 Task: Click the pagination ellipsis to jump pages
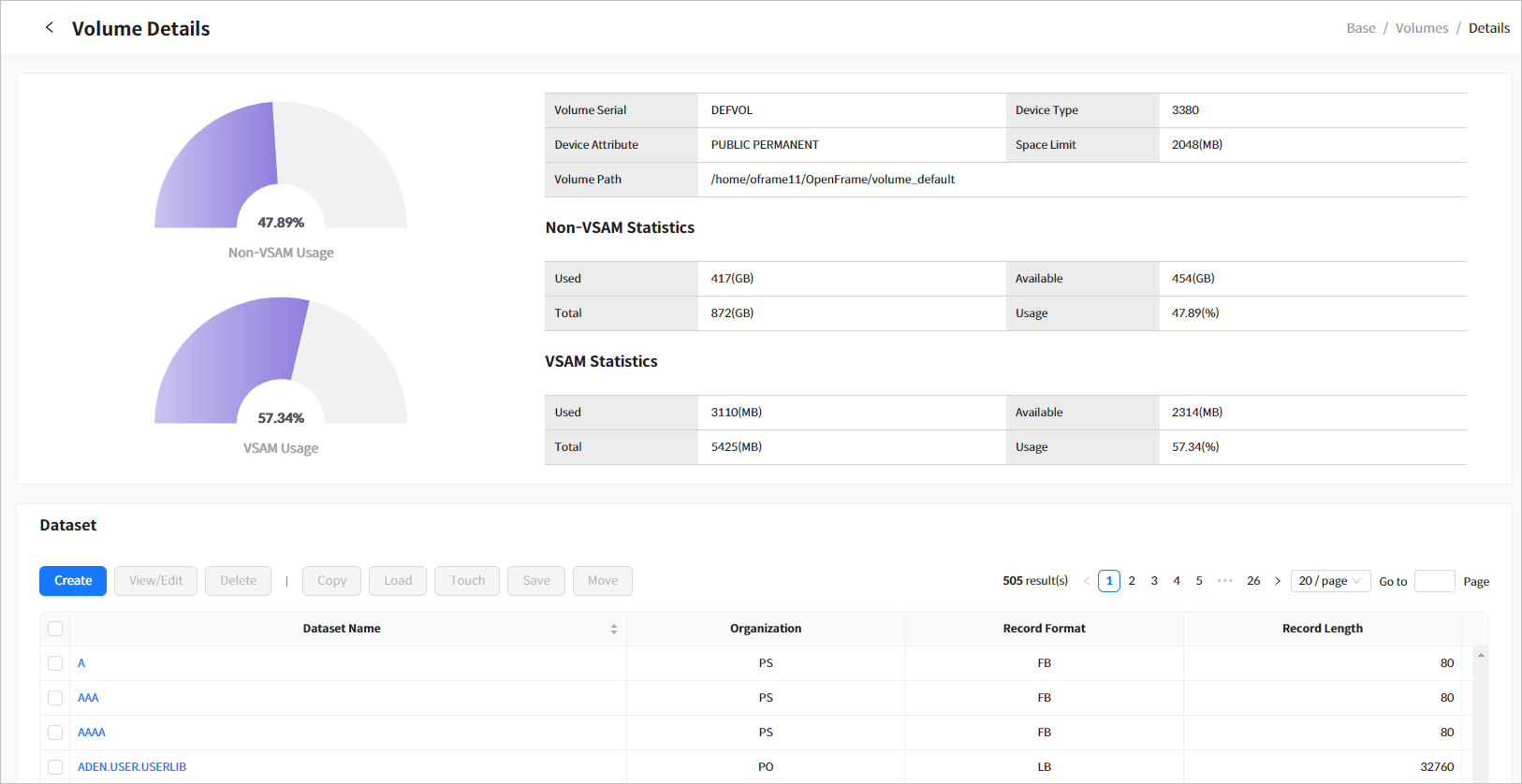pos(1224,581)
